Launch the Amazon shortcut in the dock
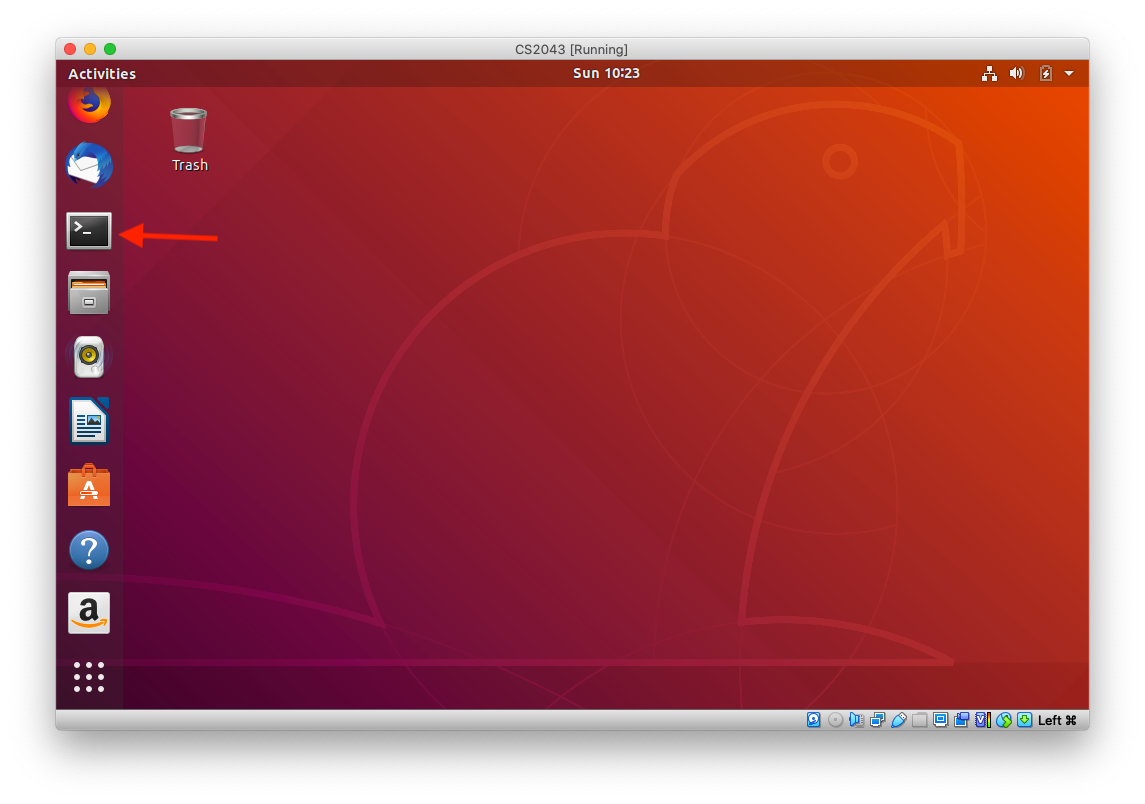Image resolution: width=1145 pixels, height=804 pixels. click(89, 613)
